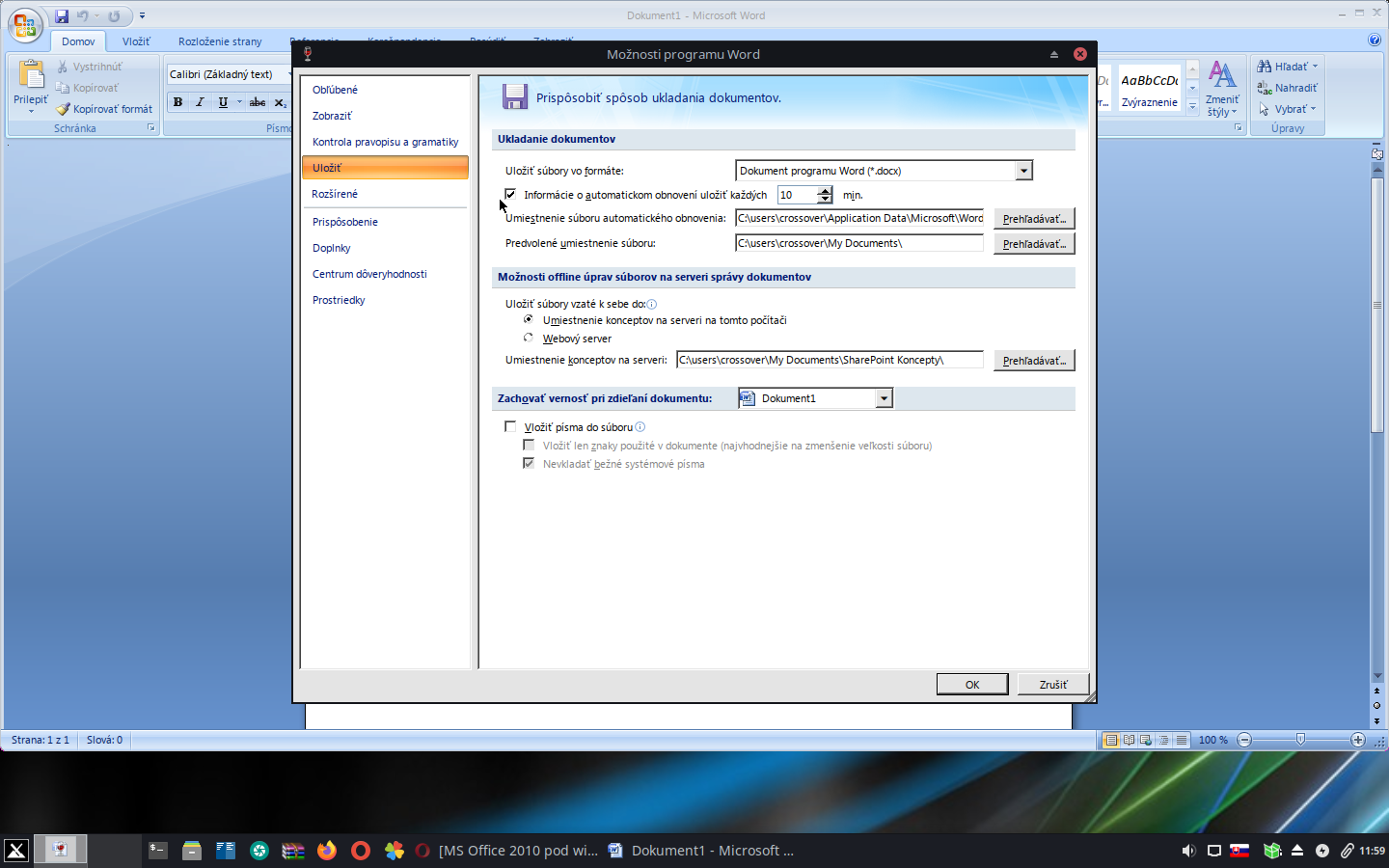Click the info icon next to Vložiť písma
The height and width of the screenshot is (868, 1389).
[x=640, y=426]
